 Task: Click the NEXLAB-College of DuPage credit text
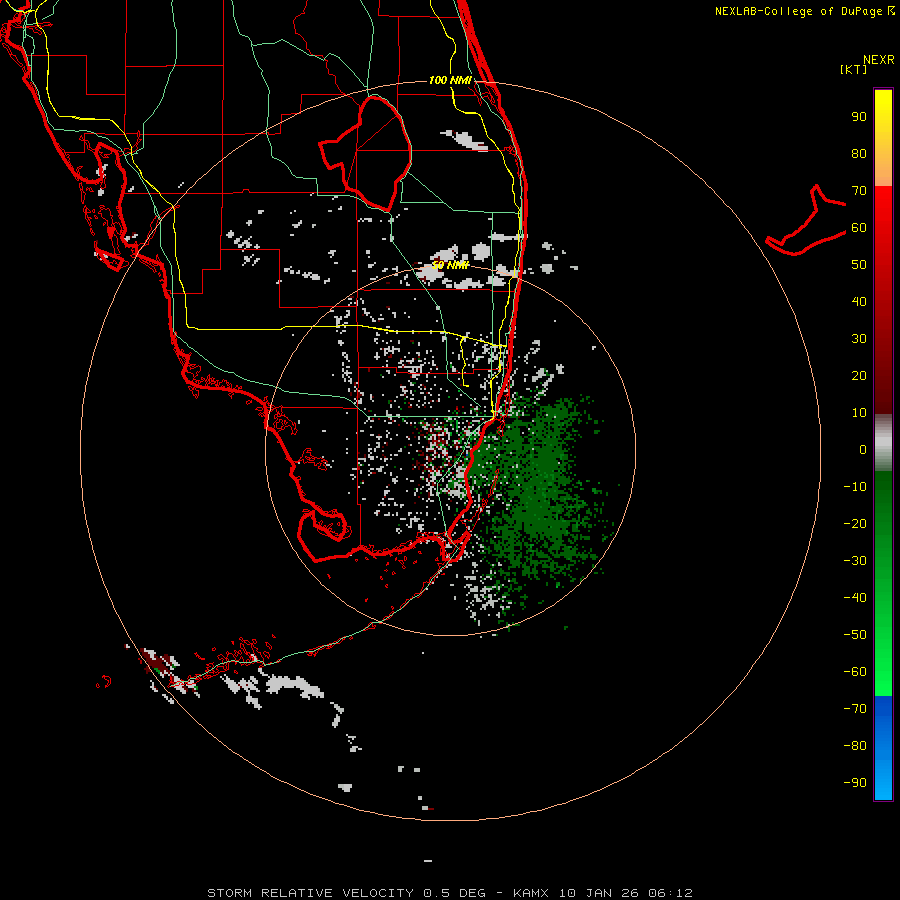tap(804, 11)
